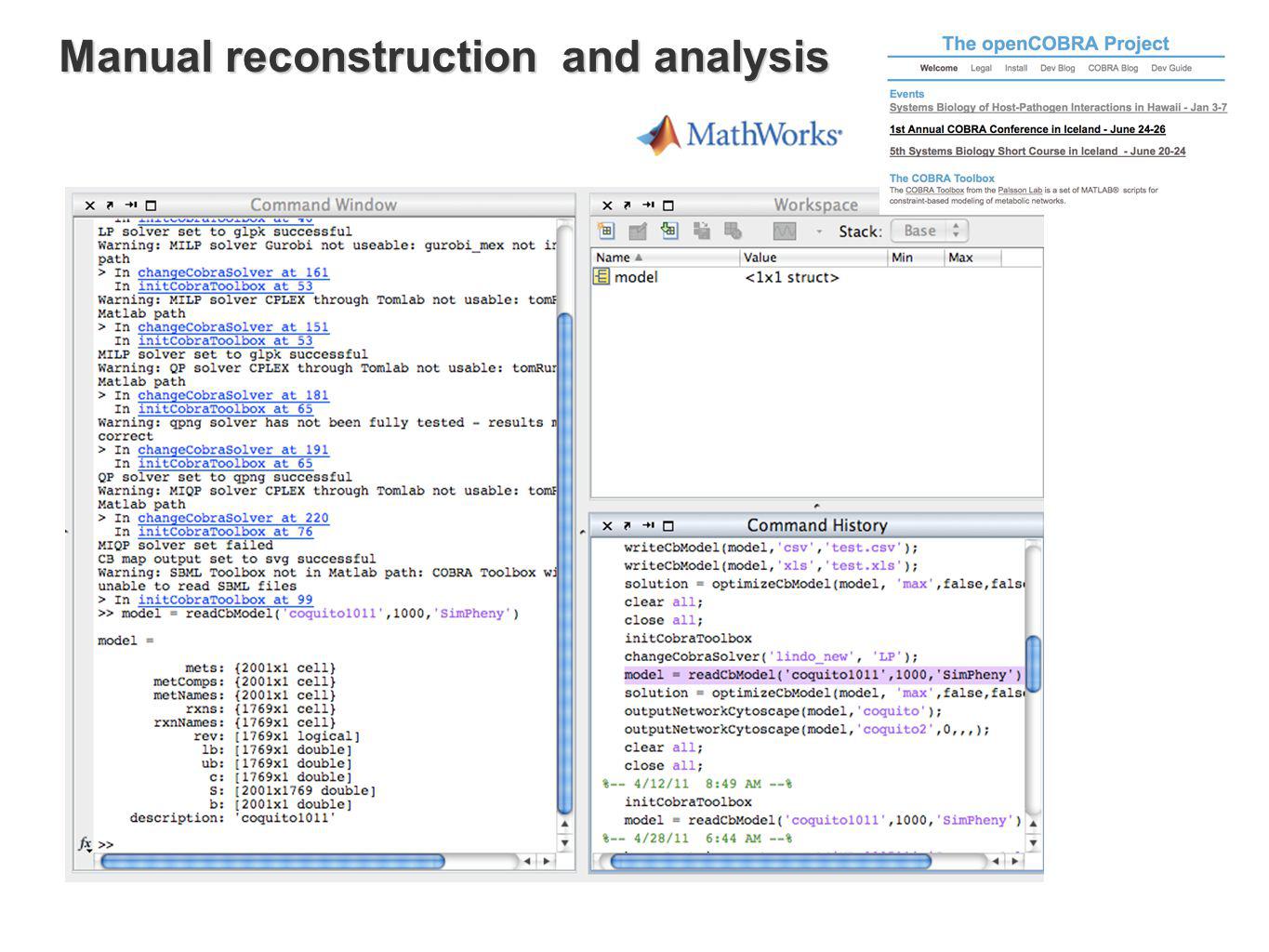Maximize the Command History panel
Image resolution: width=1269 pixels, height=952 pixels.
668,526
